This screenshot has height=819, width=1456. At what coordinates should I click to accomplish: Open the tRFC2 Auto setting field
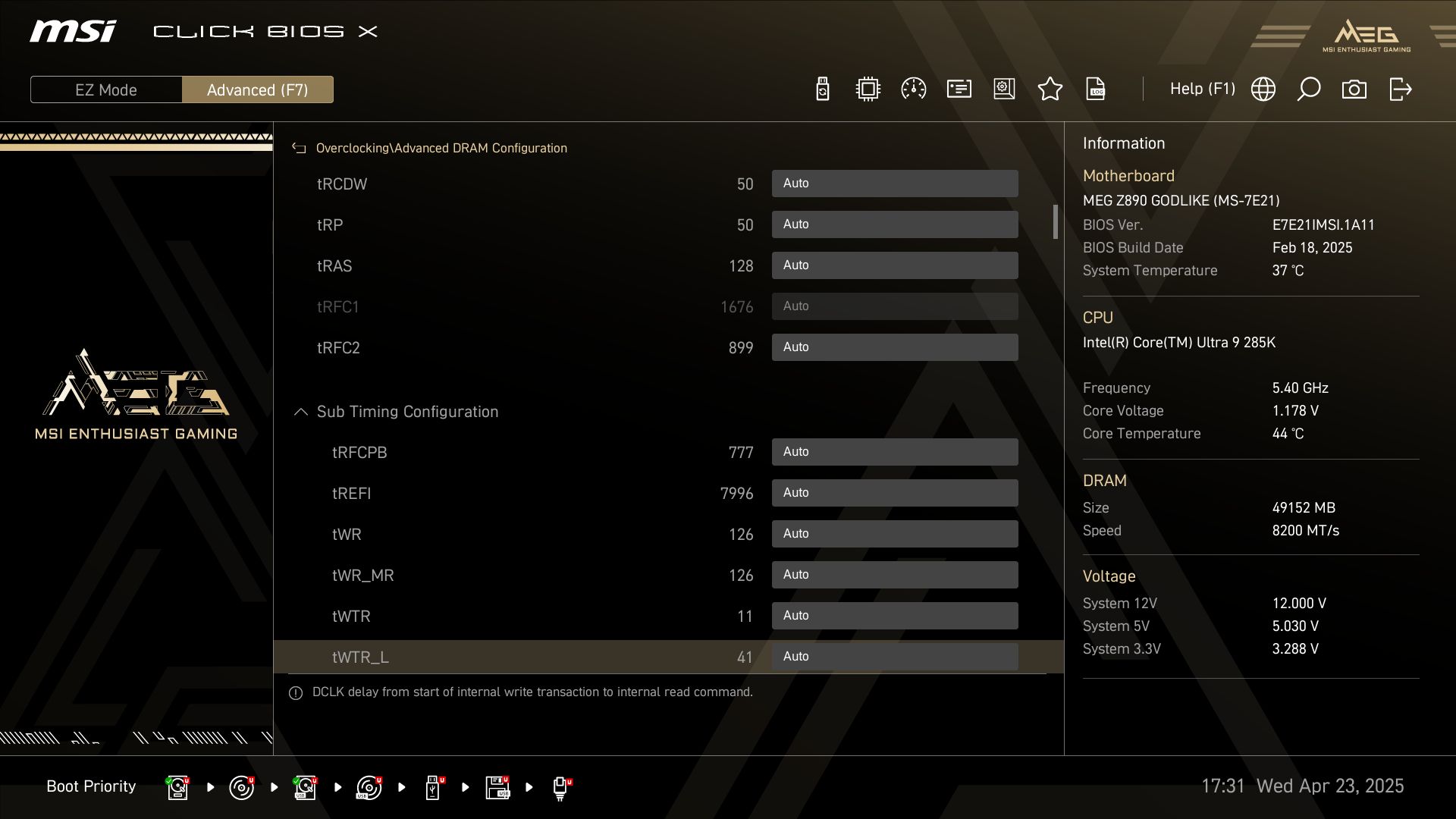coord(895,347)
